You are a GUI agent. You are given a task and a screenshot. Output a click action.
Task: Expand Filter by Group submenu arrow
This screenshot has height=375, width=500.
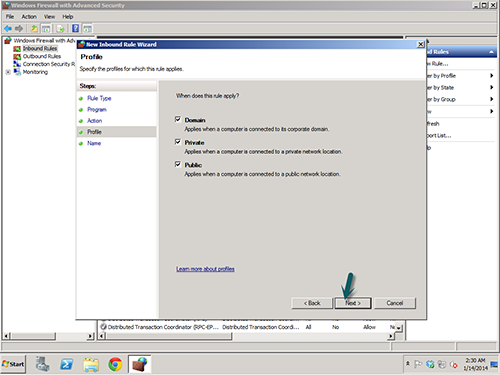pos(491,99)
